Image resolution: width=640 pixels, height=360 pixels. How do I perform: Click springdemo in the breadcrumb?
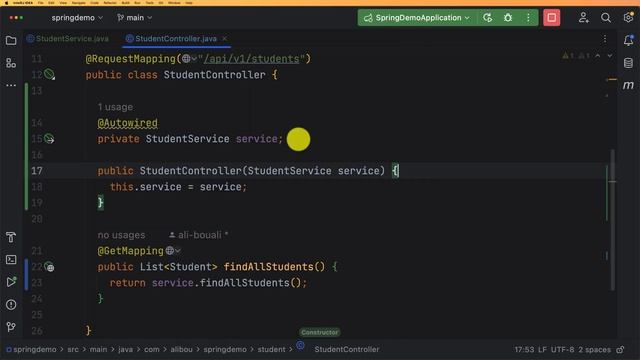coord(35,349)
